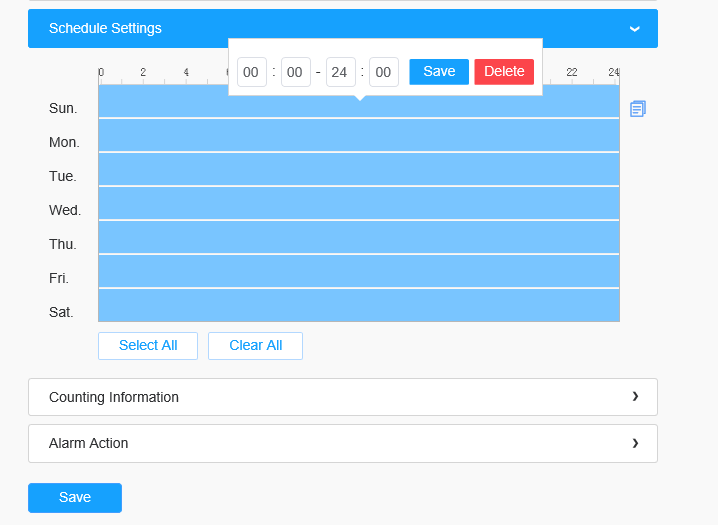Edit the start minute field
Viewport: 718px width, 525px height.
click(296, 72)
